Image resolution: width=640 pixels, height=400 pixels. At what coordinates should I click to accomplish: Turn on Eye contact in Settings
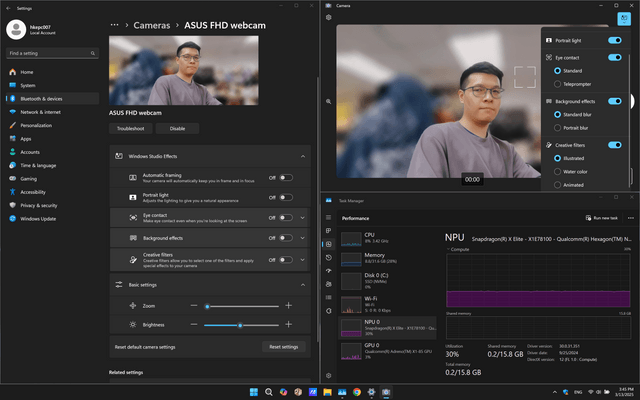pos(286,218)
